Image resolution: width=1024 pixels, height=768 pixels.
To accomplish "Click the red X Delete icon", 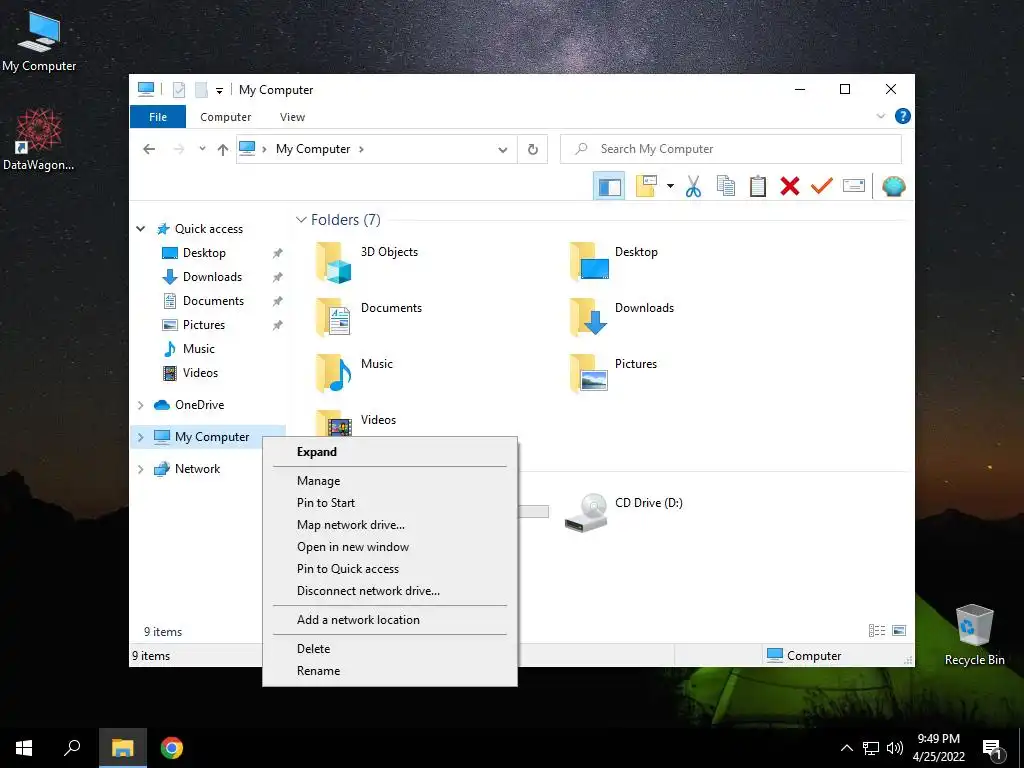I will (790, 186).
